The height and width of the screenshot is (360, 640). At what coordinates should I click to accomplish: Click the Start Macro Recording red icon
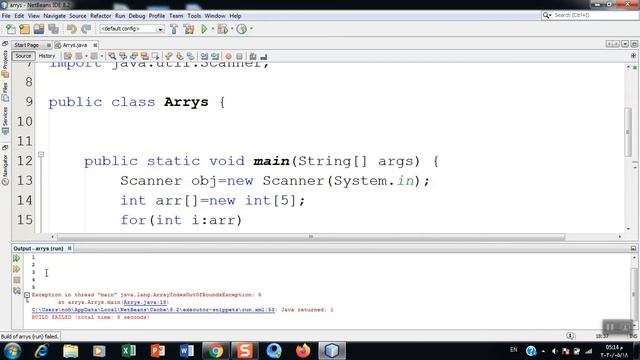[229, 56]
